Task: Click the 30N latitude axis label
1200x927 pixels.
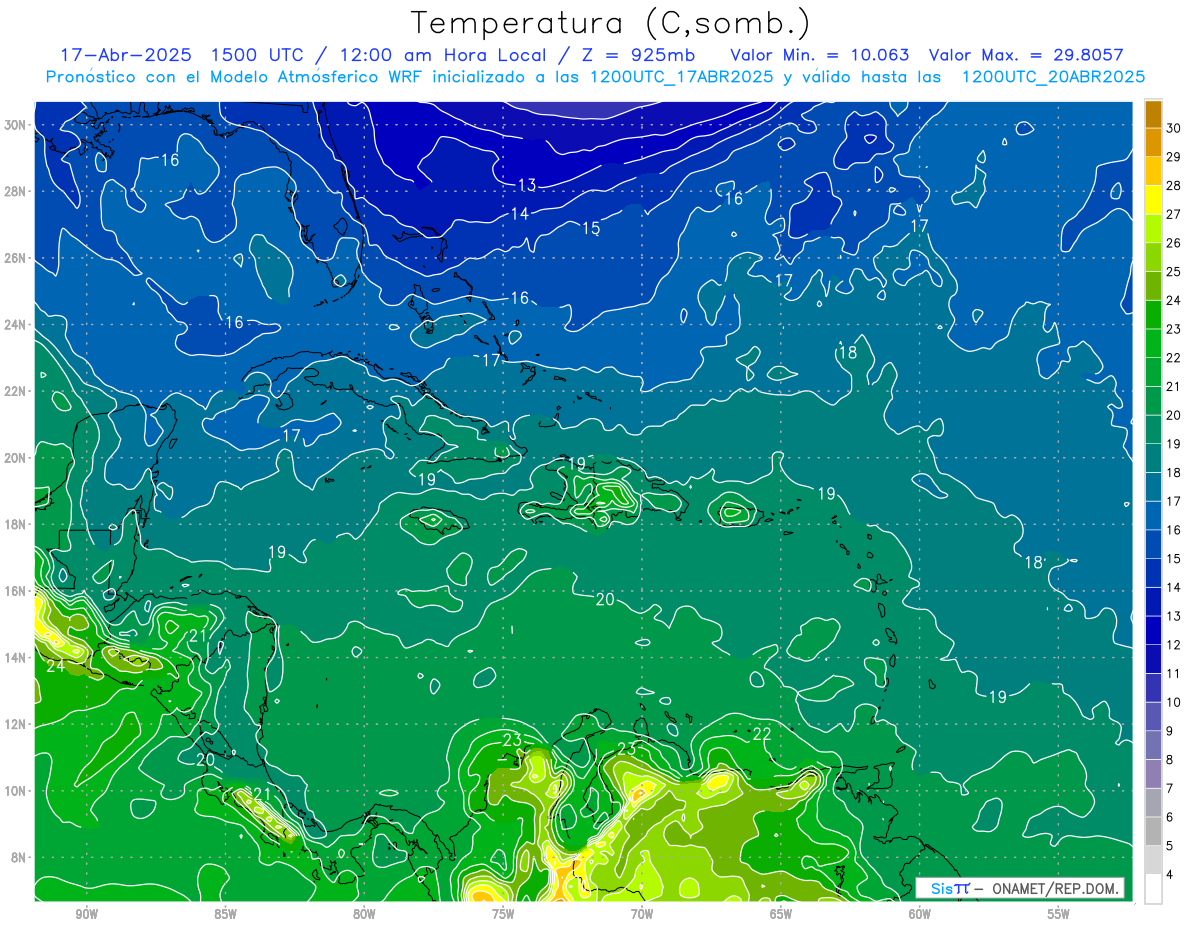Action: click(x=17, y=125)
